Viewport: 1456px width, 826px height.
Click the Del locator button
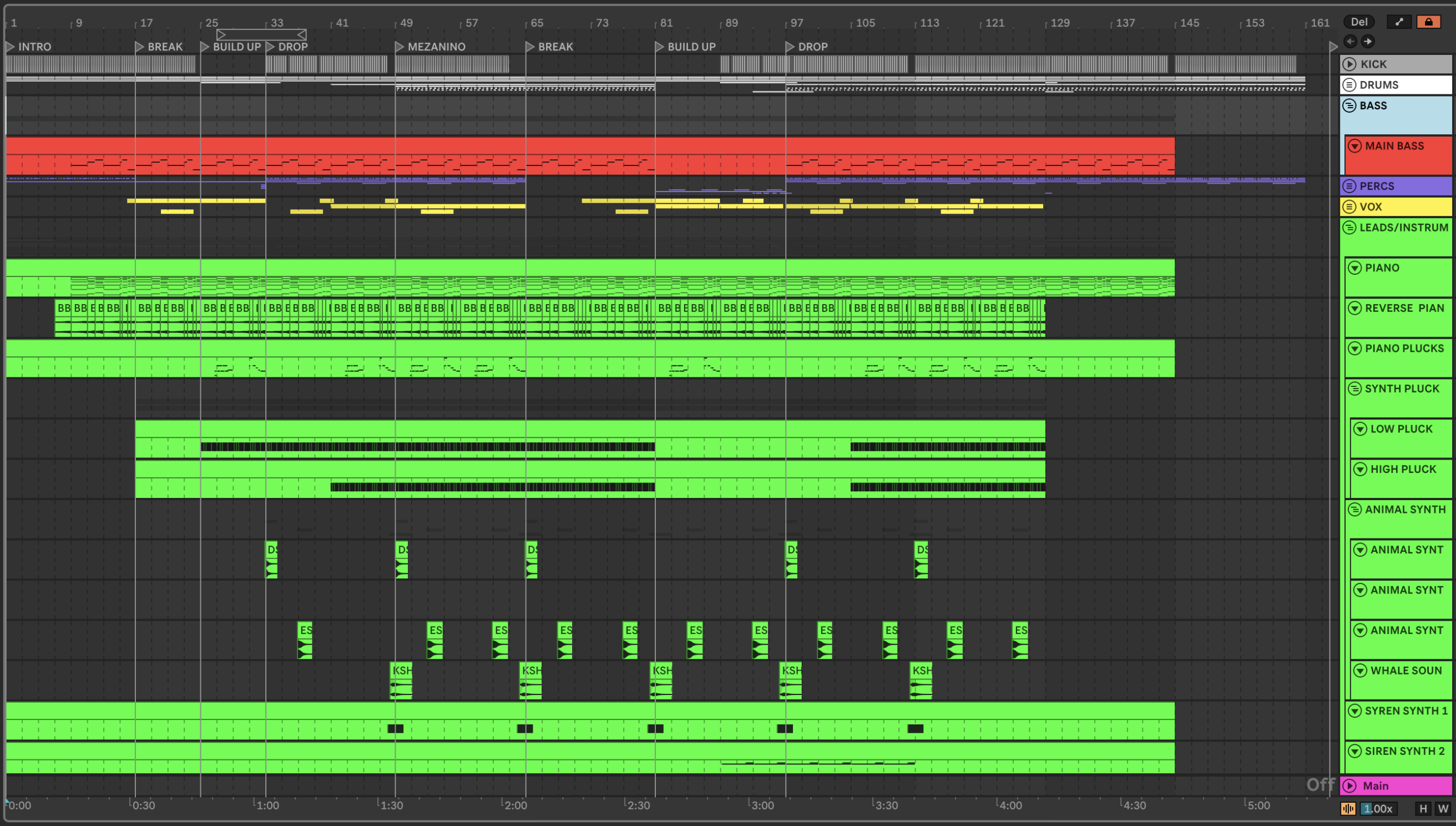coord(1358,22)
